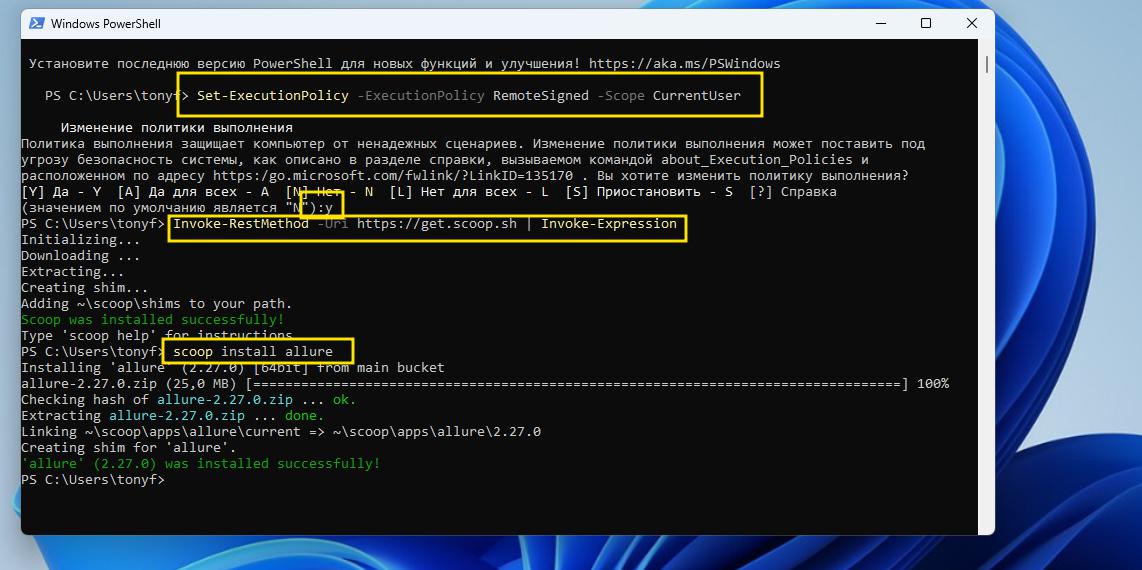Click the 'Linking ~\scoop\apps\allure\current' line
This screenshot has width=1142, height=570.
(x=280, y=432)
